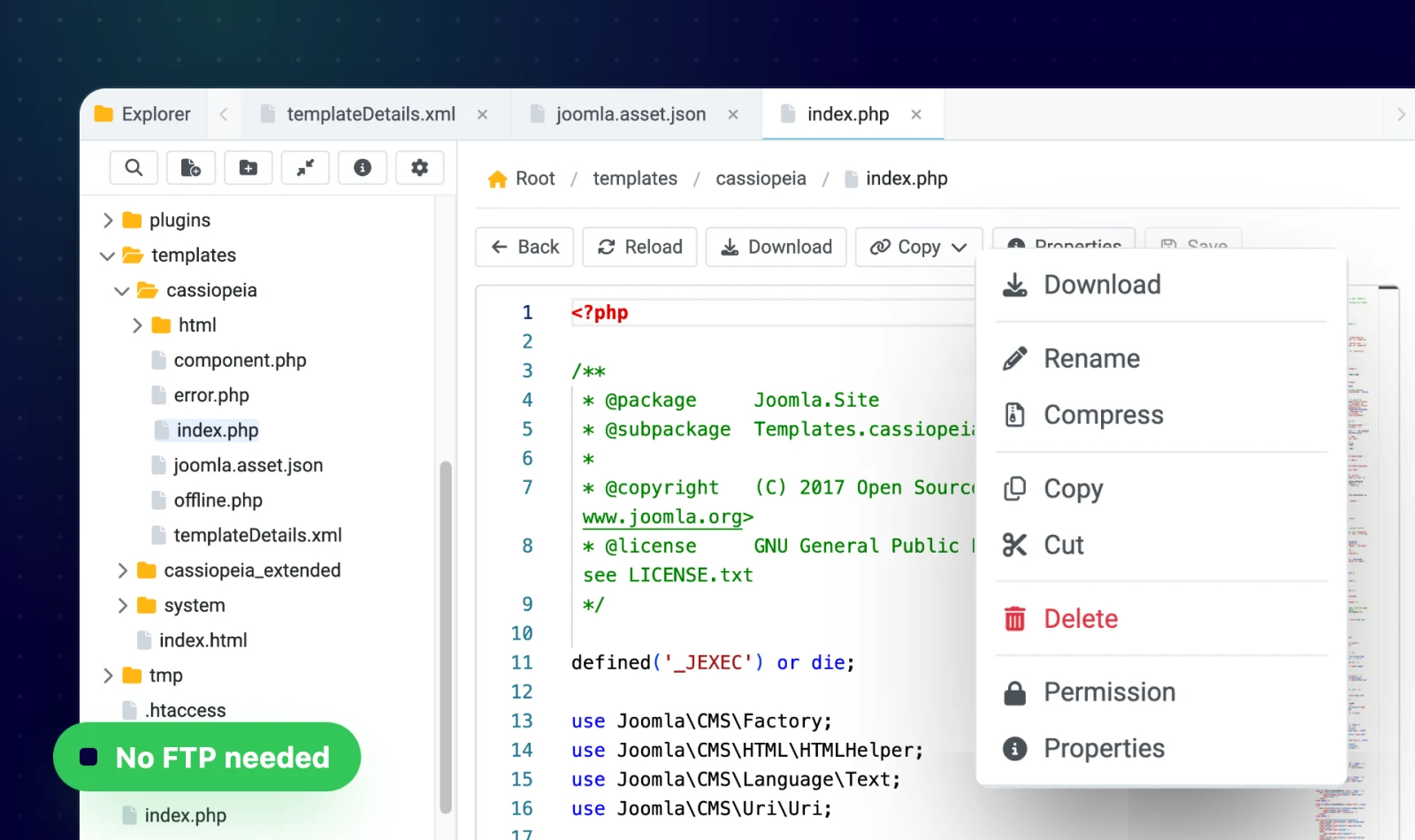Image resolution: width=1415 pixels, height=840 pixels.
Task: Click the right tab-scroll arrow
Action: [x=1401, y=114]
